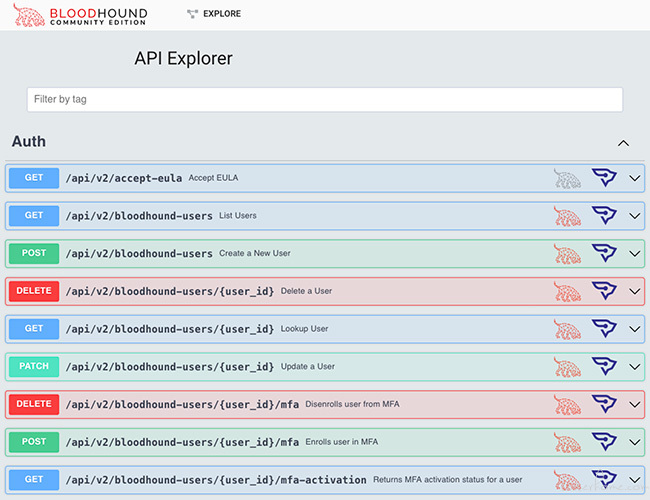Screen dimensions: 650x500
Task: Click the blue enterprise icon on Lookup User row
Action: click(x=604, y=328)
